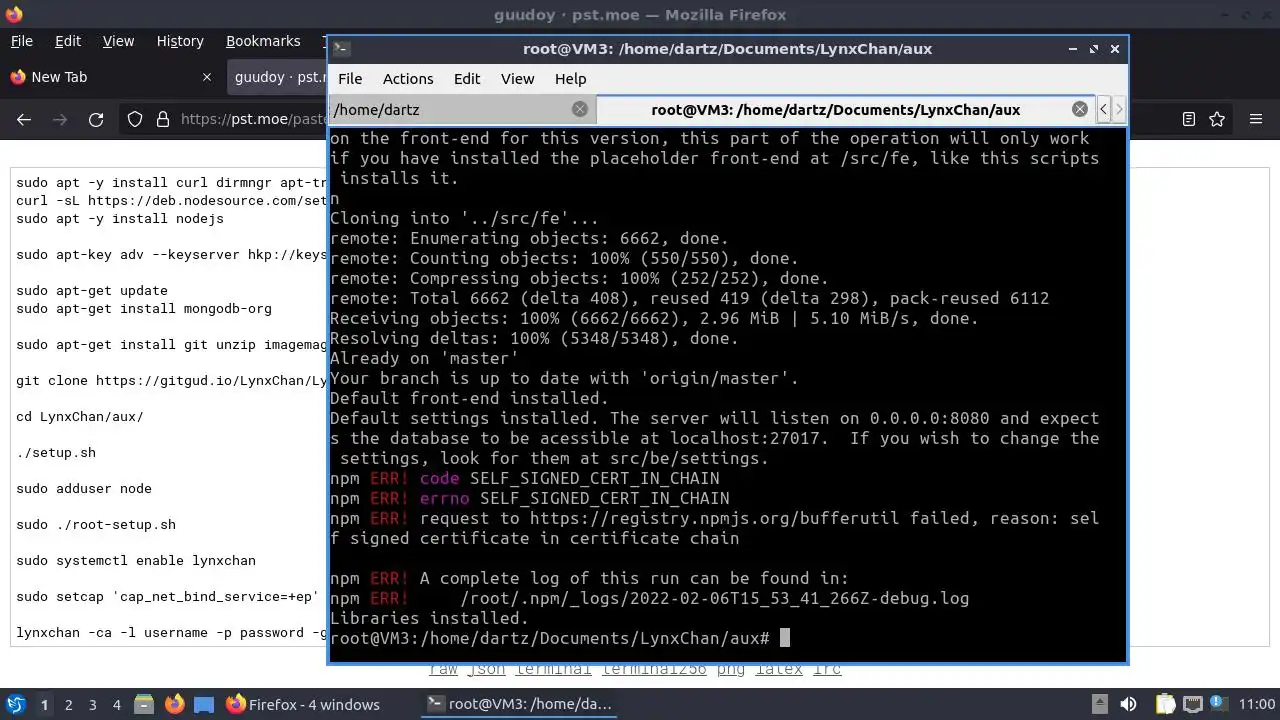Screen dimensions: 1280x720
Task: Open Firefox Edit menu
Action: [68, 41]
